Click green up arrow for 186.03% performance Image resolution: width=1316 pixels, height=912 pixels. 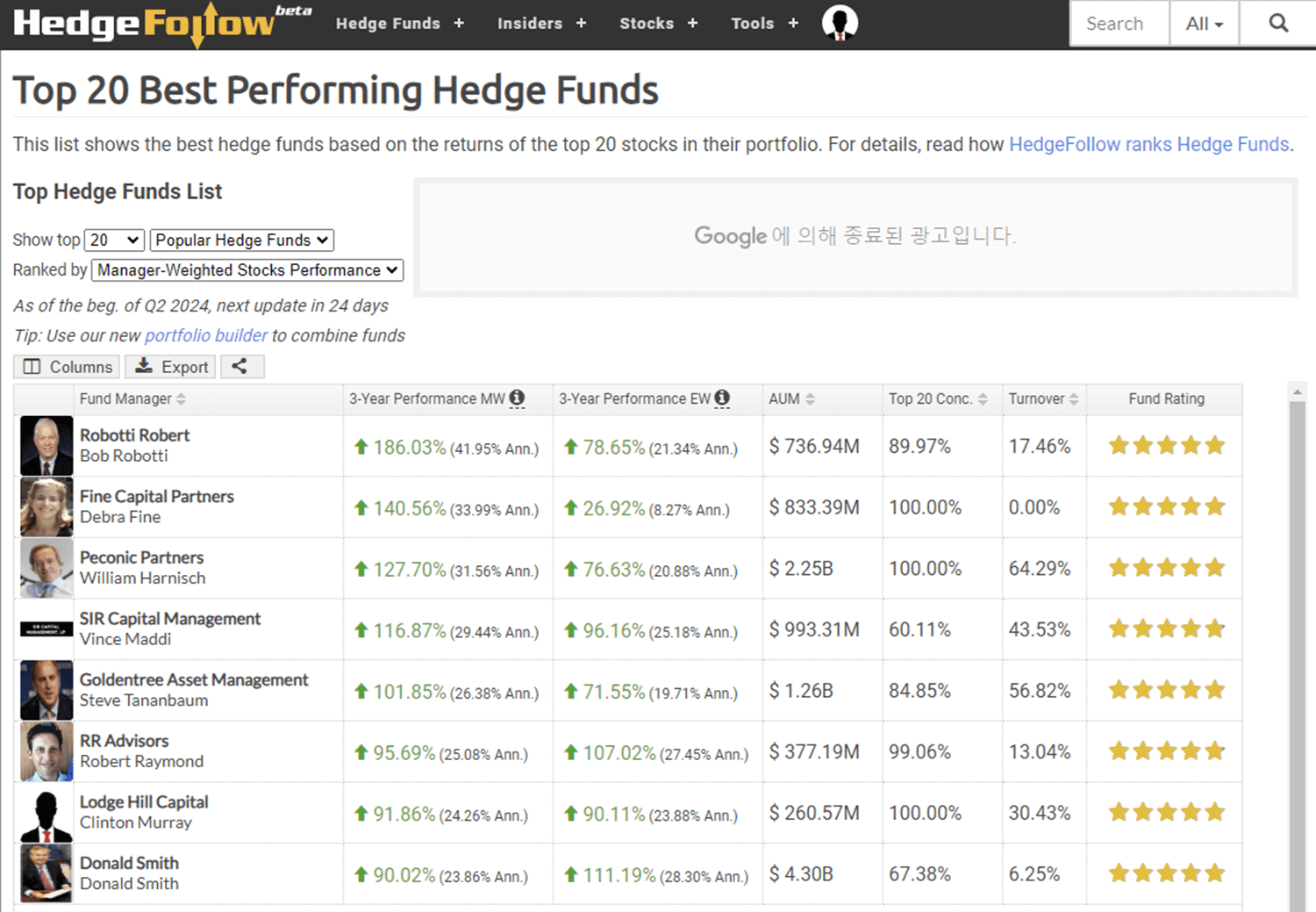pos(361,447)
